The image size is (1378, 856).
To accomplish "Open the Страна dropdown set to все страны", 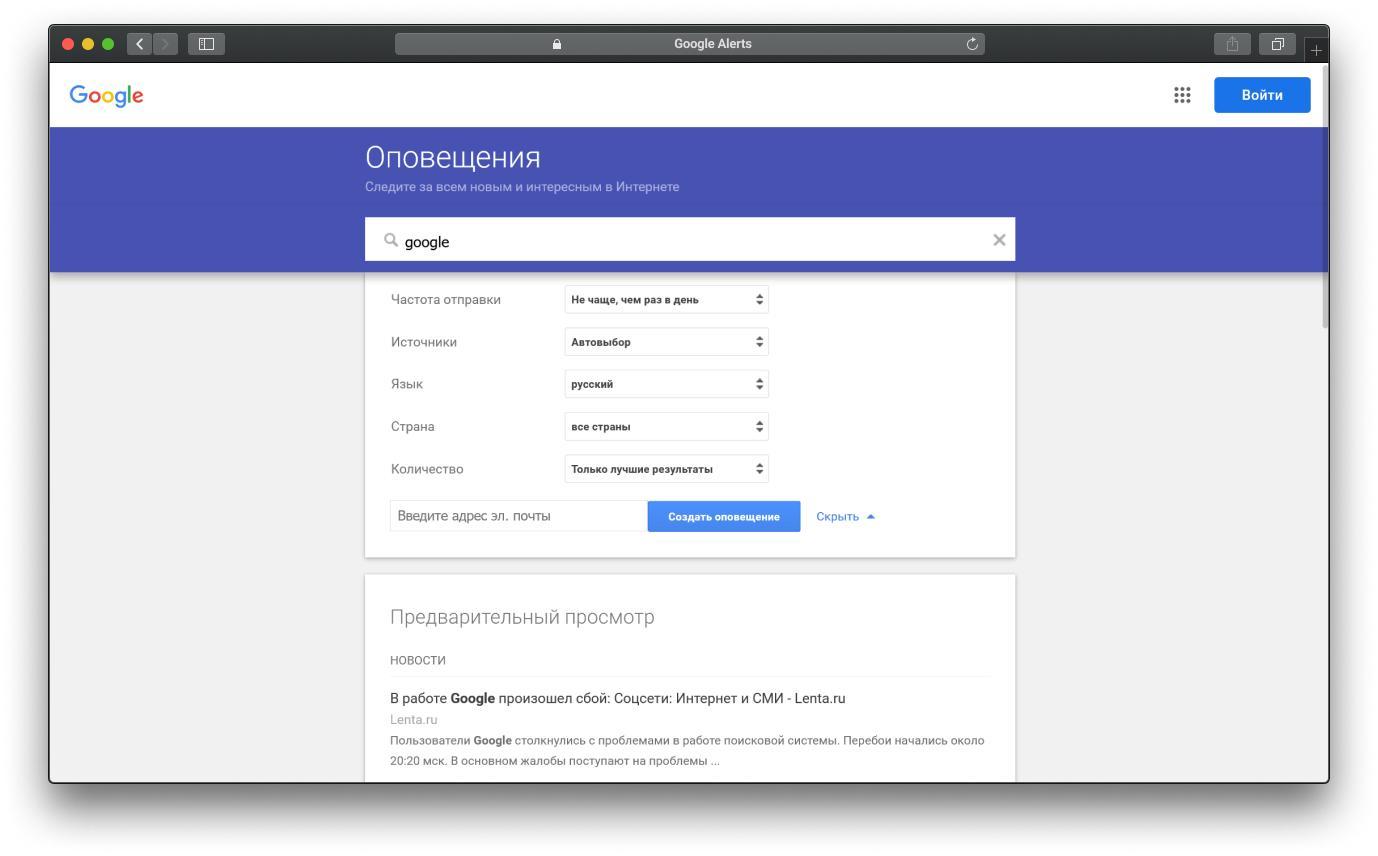I will tap(666, 427).
